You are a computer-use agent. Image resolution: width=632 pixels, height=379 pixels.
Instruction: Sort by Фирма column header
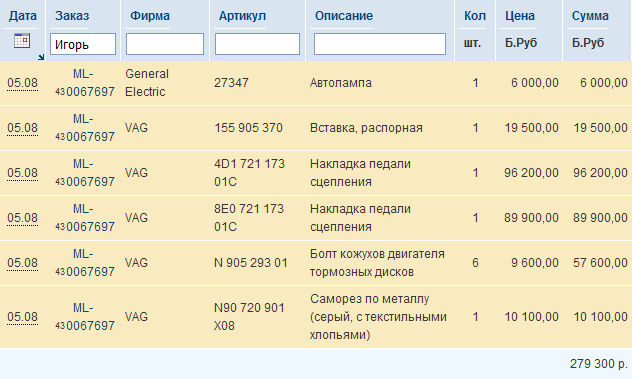150,16
